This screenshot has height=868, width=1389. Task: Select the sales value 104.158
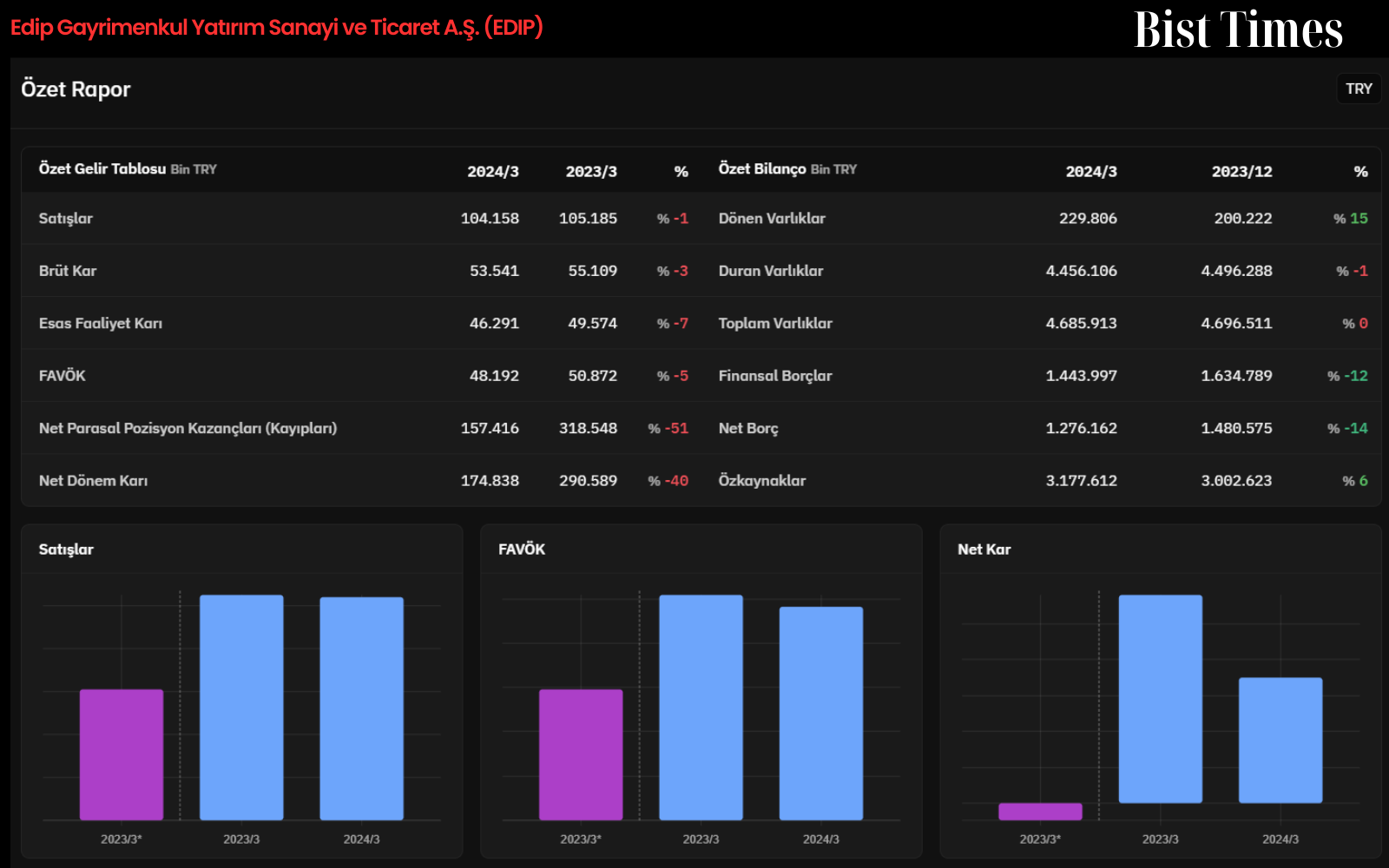pos(490,219)
